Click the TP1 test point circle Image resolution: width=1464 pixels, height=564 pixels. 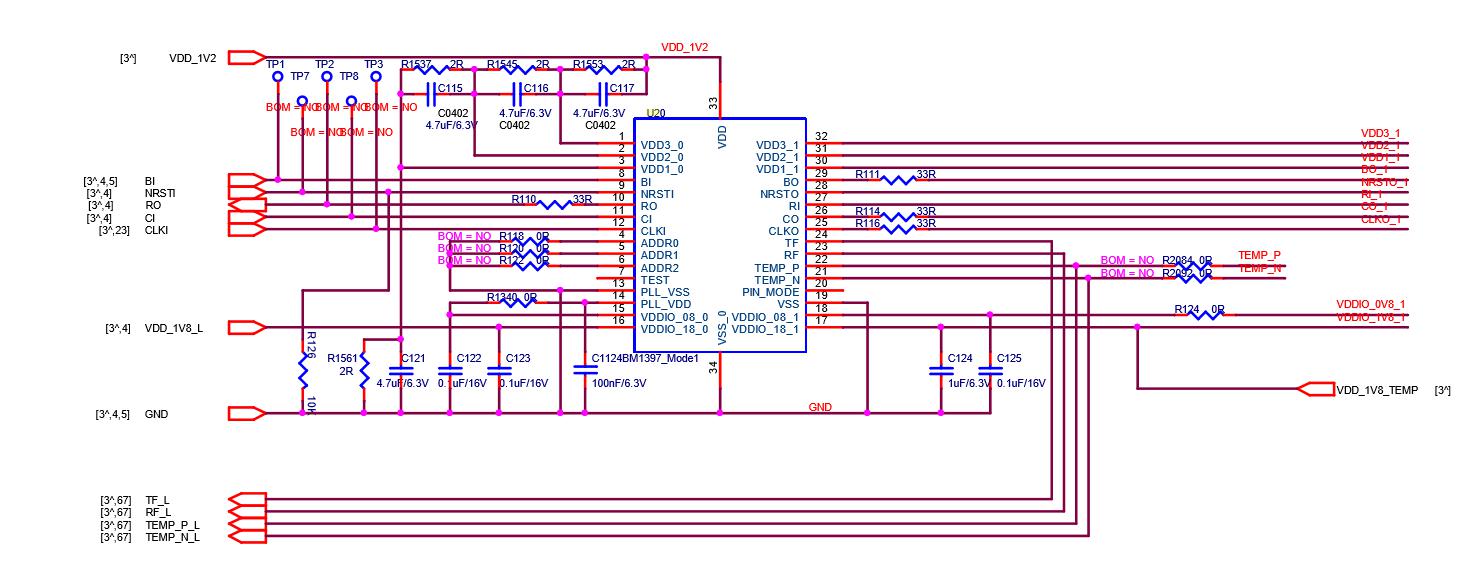(x=277, y=76)
